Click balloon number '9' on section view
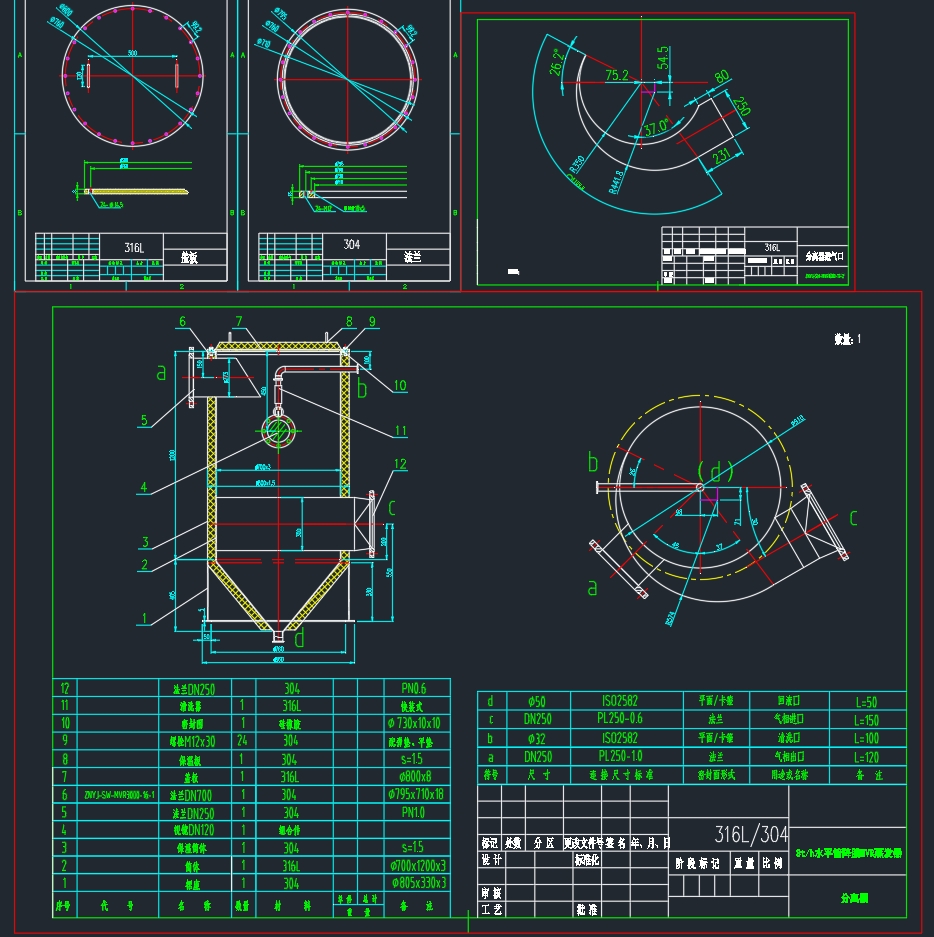Viewport: 934px width, 937px height. click(372, 321)
